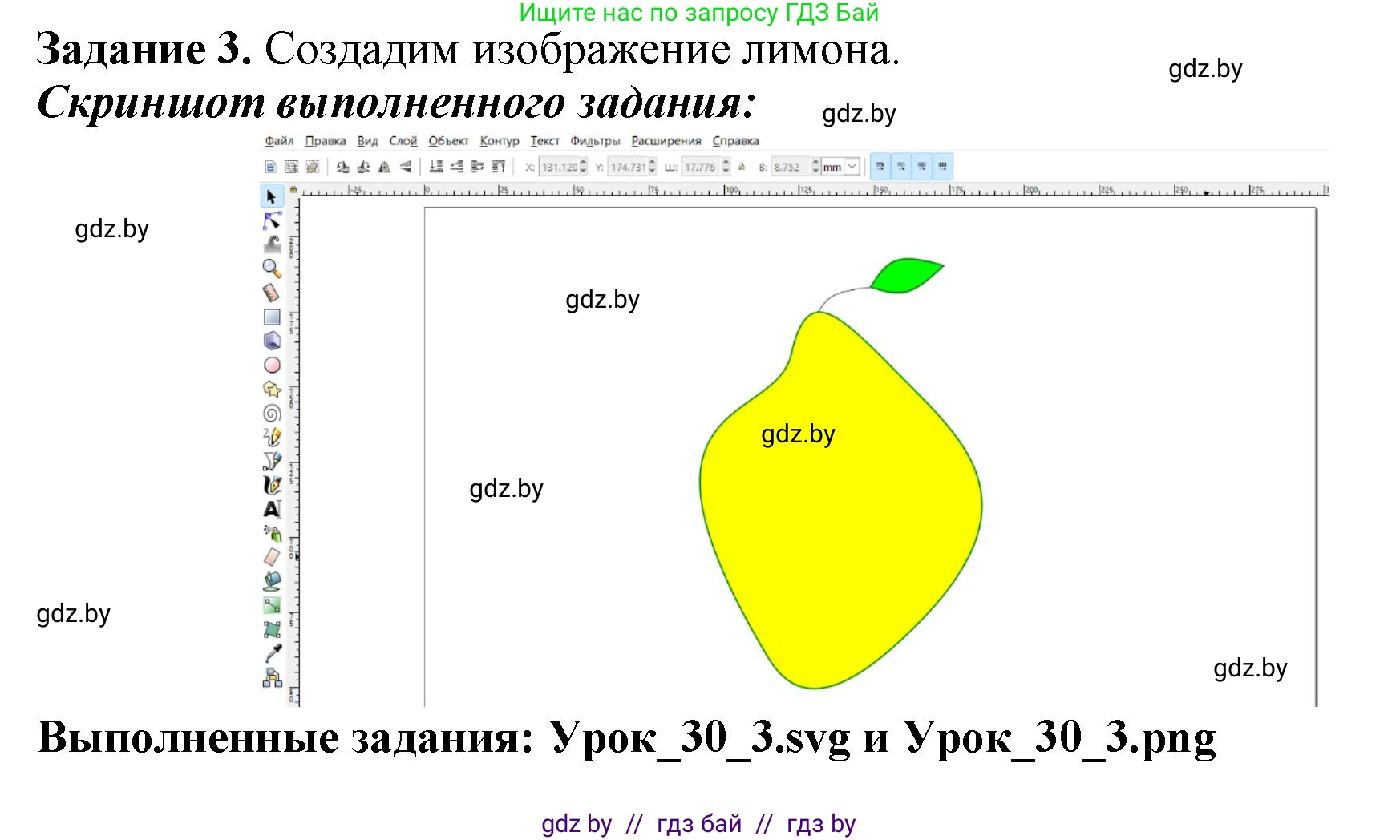
Task: Decrement the width value stepper
Action: click(x=726, y=170)
